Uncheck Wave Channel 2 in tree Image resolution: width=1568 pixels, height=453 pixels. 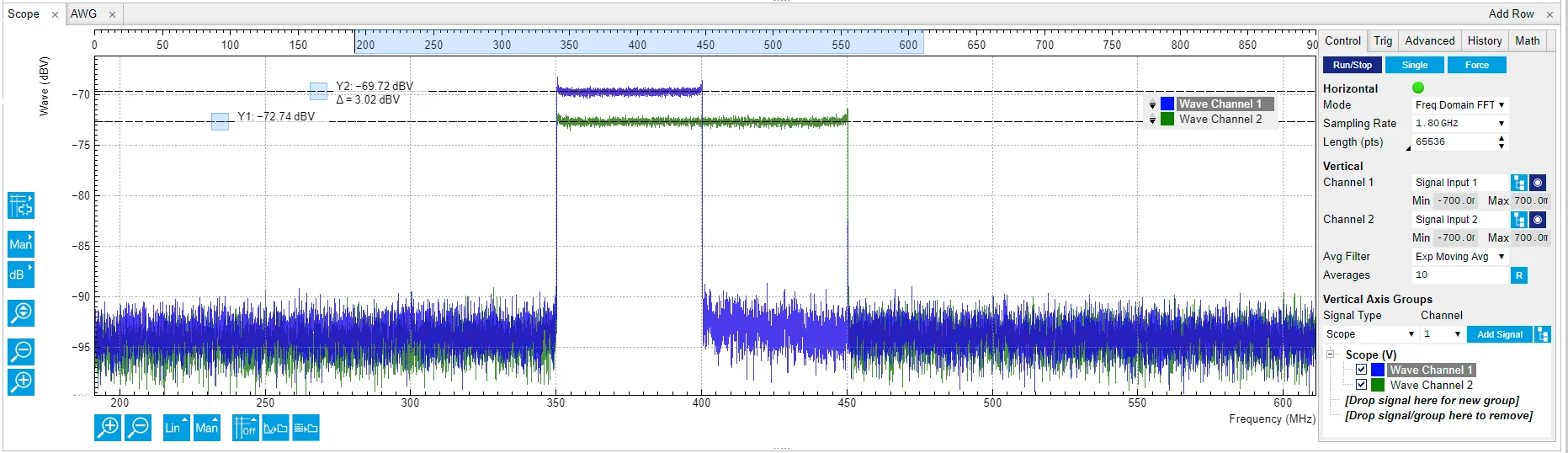[x=1361, y=385]
